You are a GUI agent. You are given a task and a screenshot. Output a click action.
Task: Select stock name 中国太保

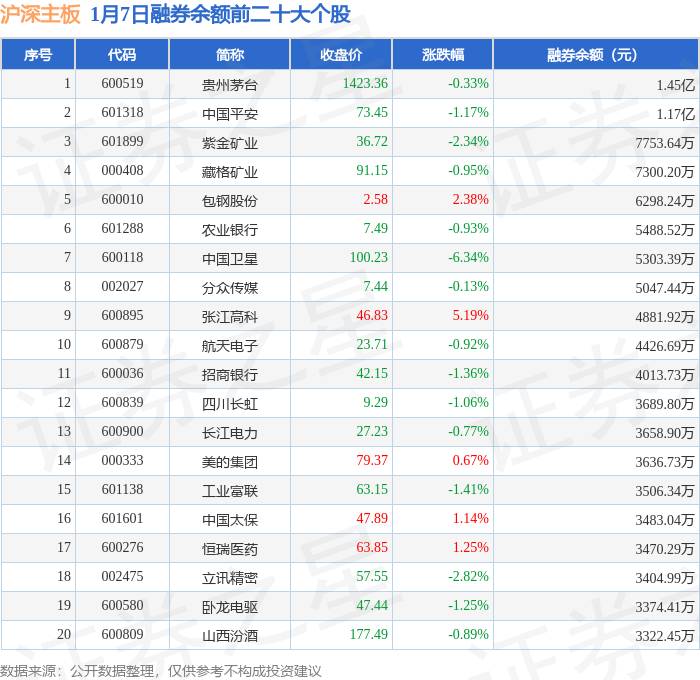click(x=229, y=520)
